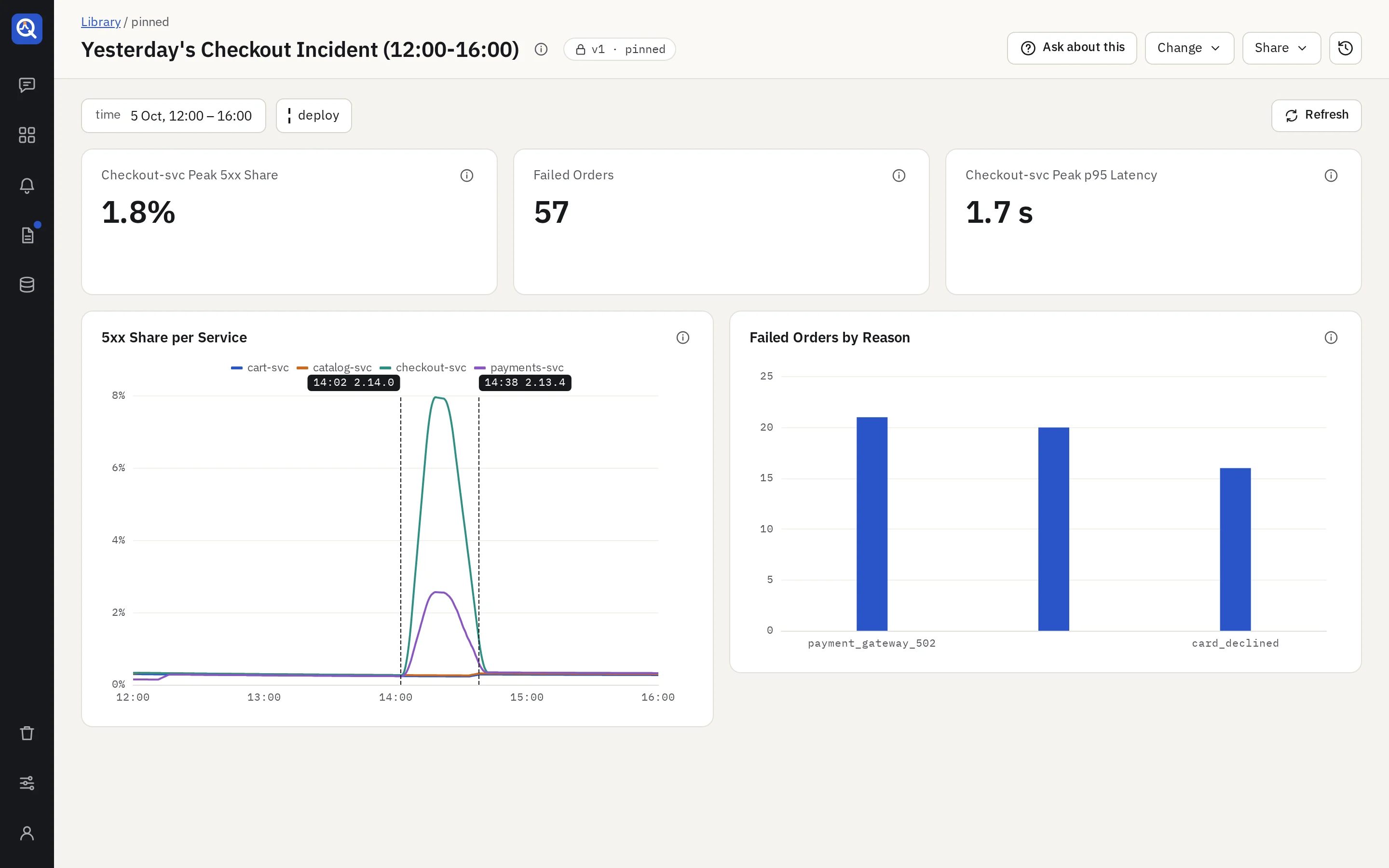Click the 1.8% peak 5xx share value
Viewport: 1389px width, 868px height.
[138, 212]
